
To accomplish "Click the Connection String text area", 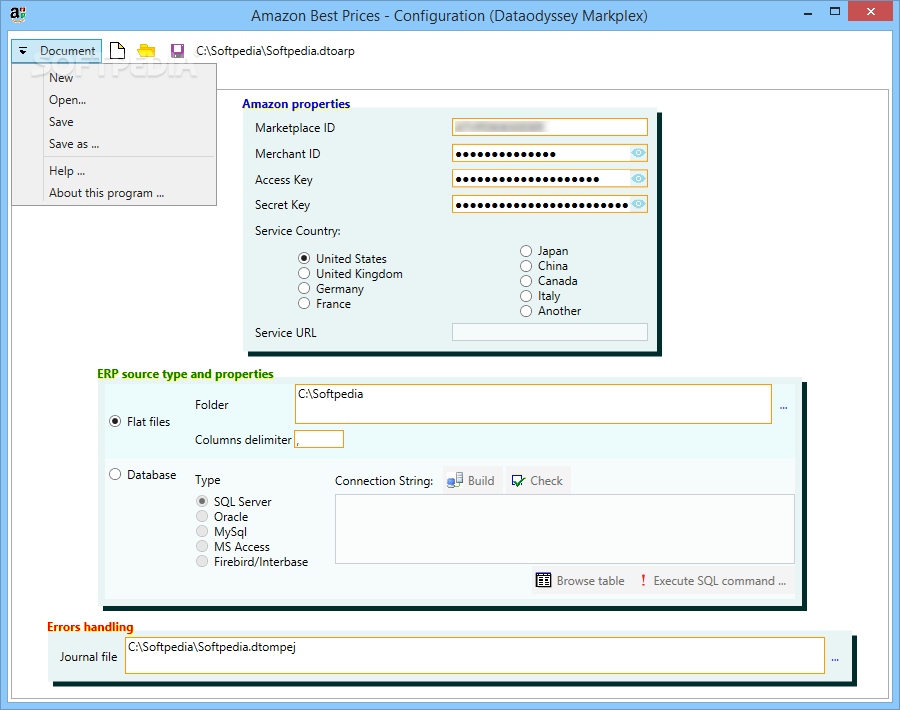I will pos(565,529).
